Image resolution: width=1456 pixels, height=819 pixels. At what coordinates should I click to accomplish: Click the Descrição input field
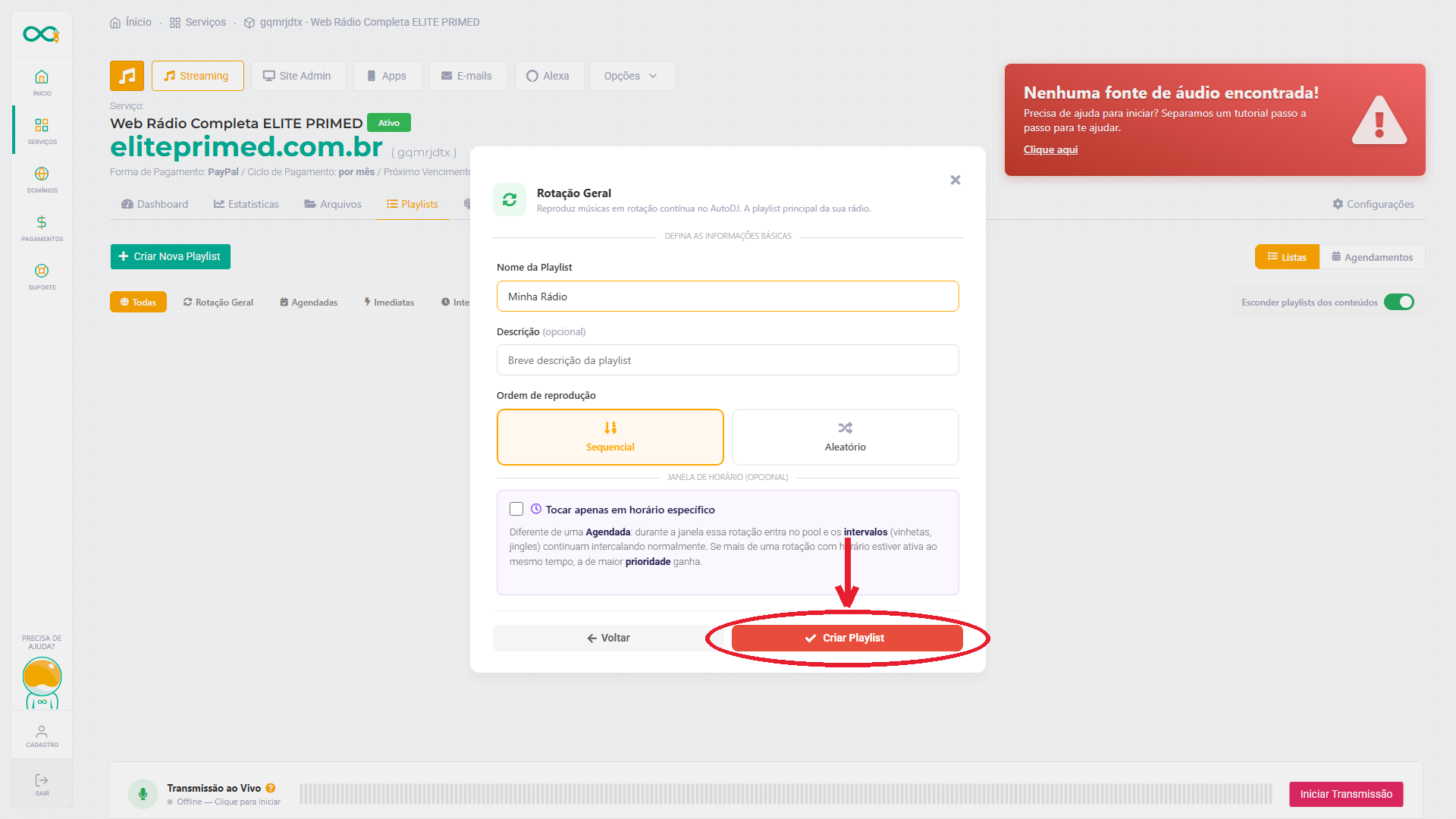[728, 360]
